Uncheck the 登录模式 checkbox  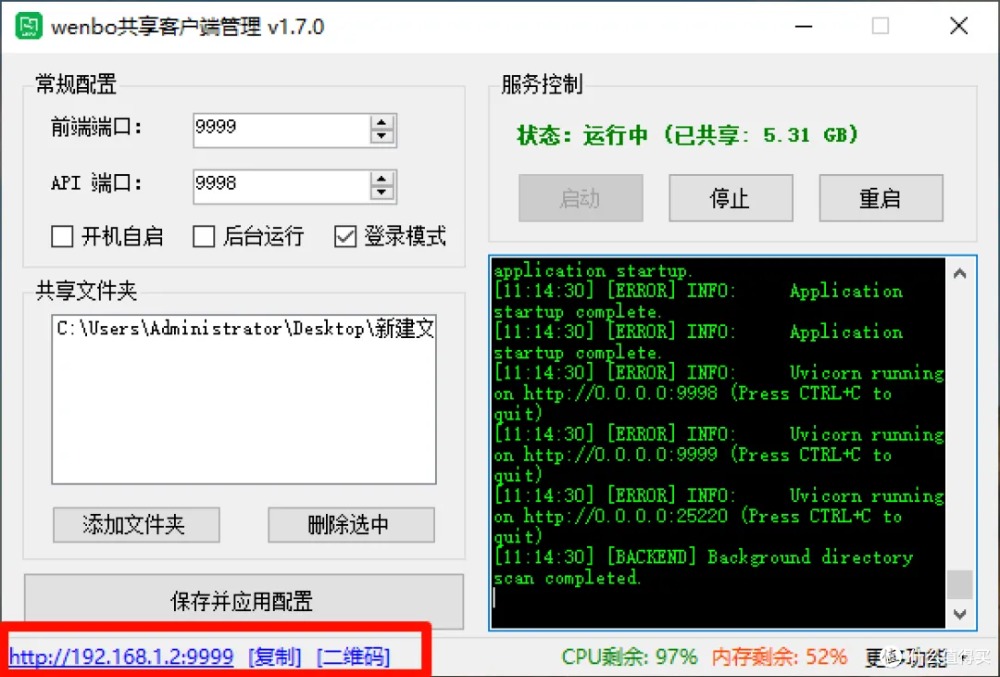click(345, 237)
